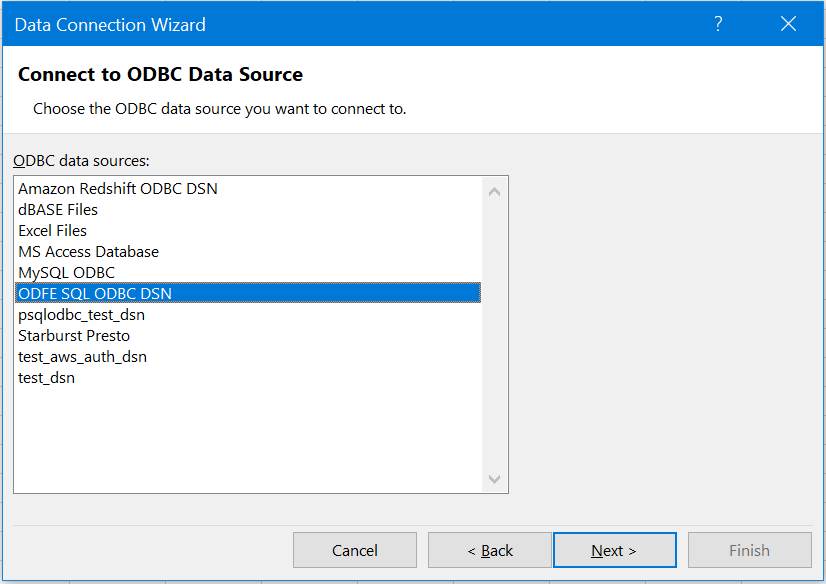Choose psqlodbc_test_dsn from the list
Screen dimensions: 826x584
pos(248,315)
